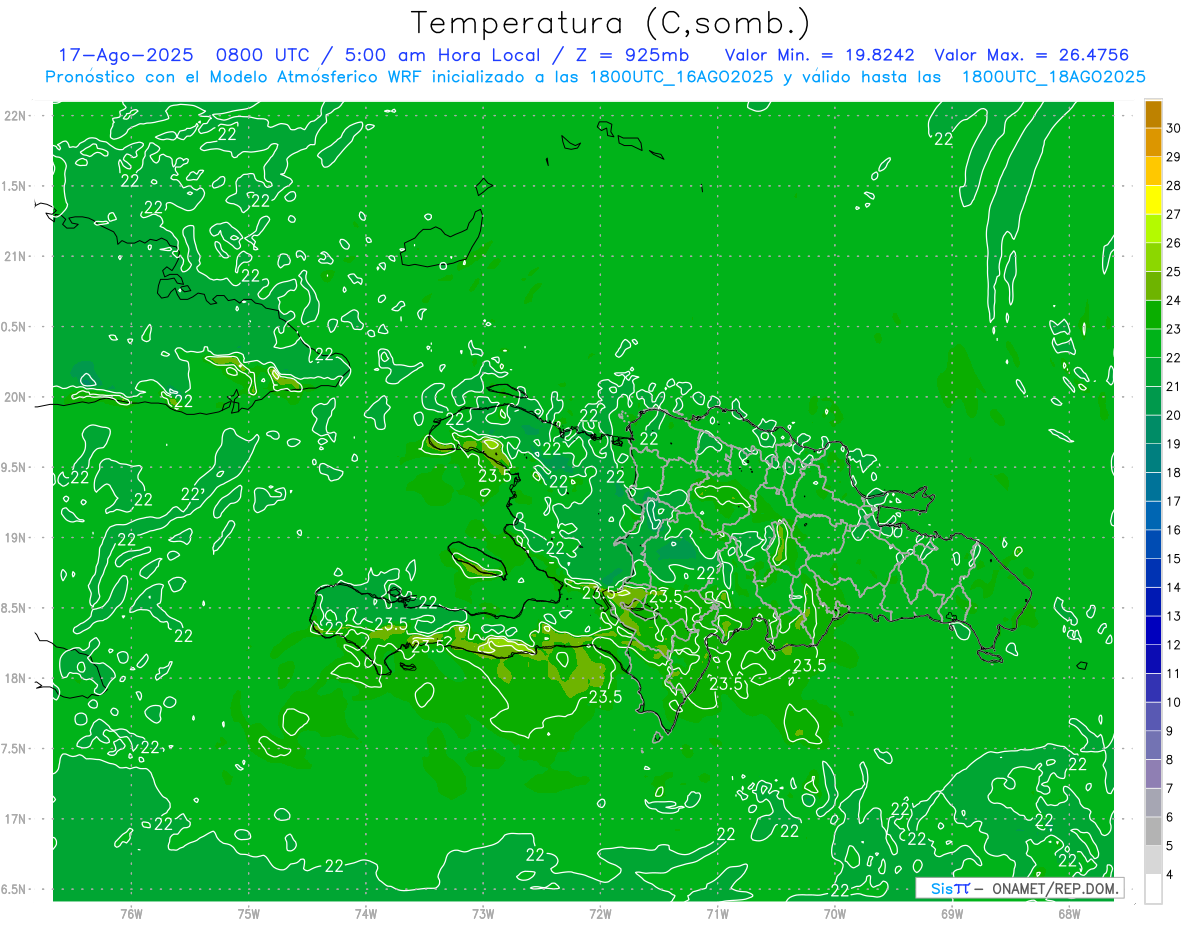Click the legend value "20"
This screenshot has width=1200, height=927.
coord(1174,415)
